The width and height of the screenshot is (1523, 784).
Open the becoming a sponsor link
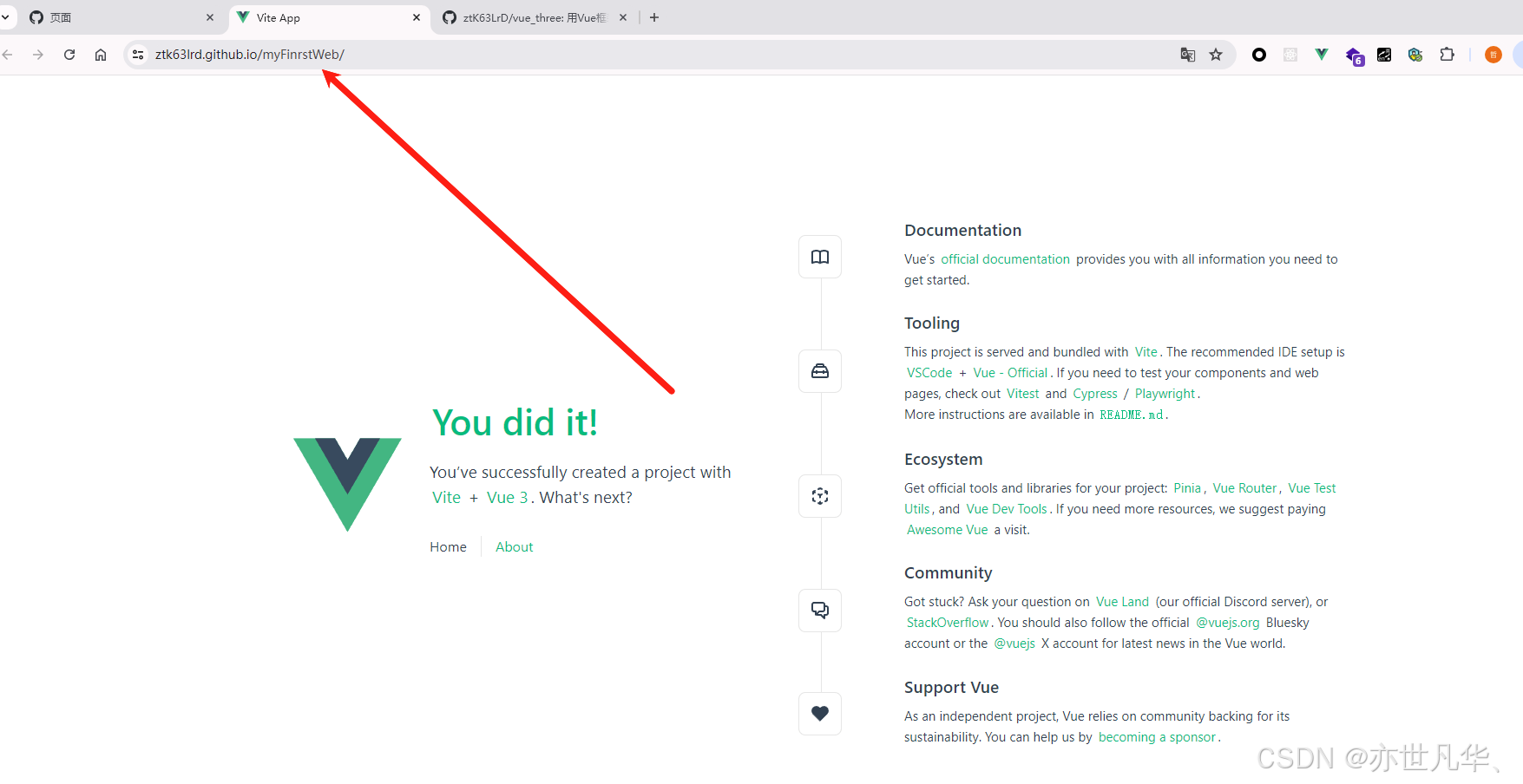(x=1157, y=737)
